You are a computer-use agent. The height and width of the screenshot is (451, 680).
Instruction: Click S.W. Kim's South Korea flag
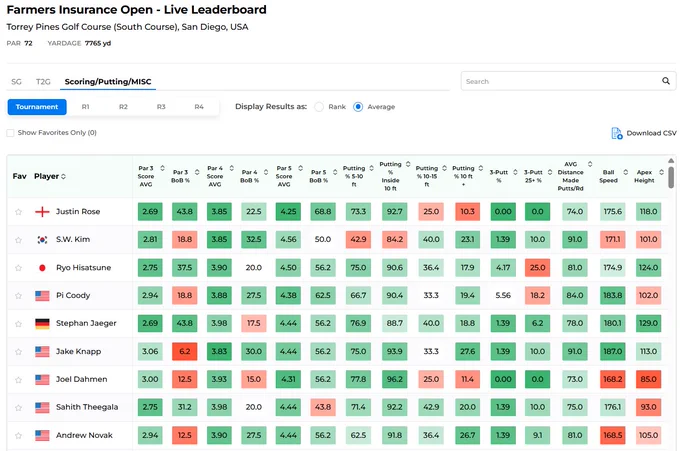(42, 239)
